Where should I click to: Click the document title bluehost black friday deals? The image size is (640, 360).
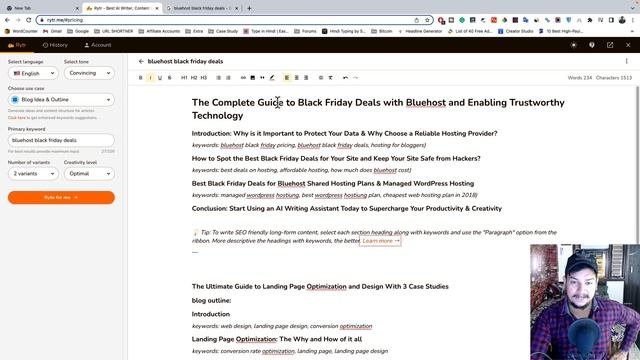coord(185,61)
